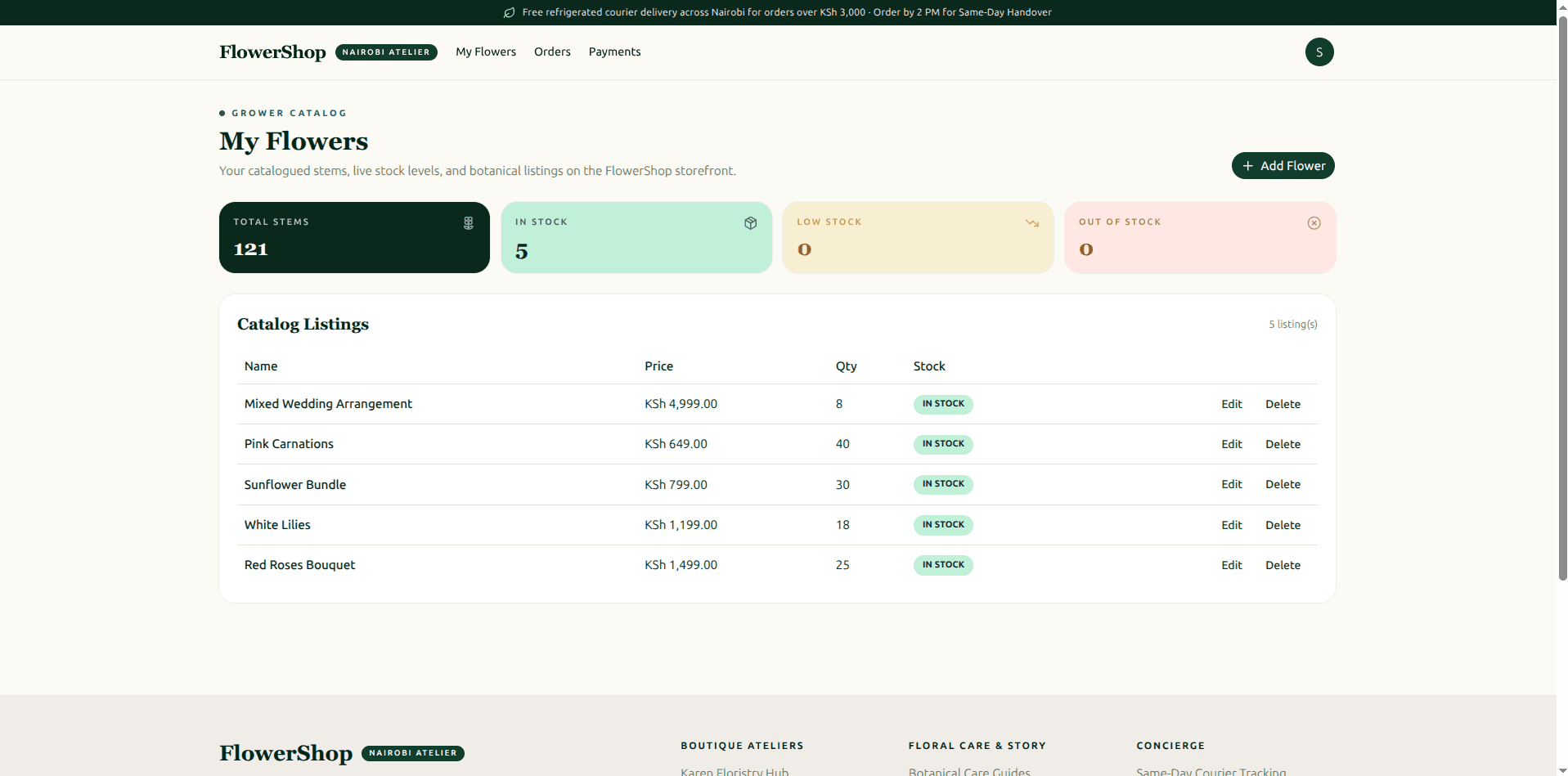Open the Orders nav item
This screenshot has width=1568, height=776.
tap(552, 52)
